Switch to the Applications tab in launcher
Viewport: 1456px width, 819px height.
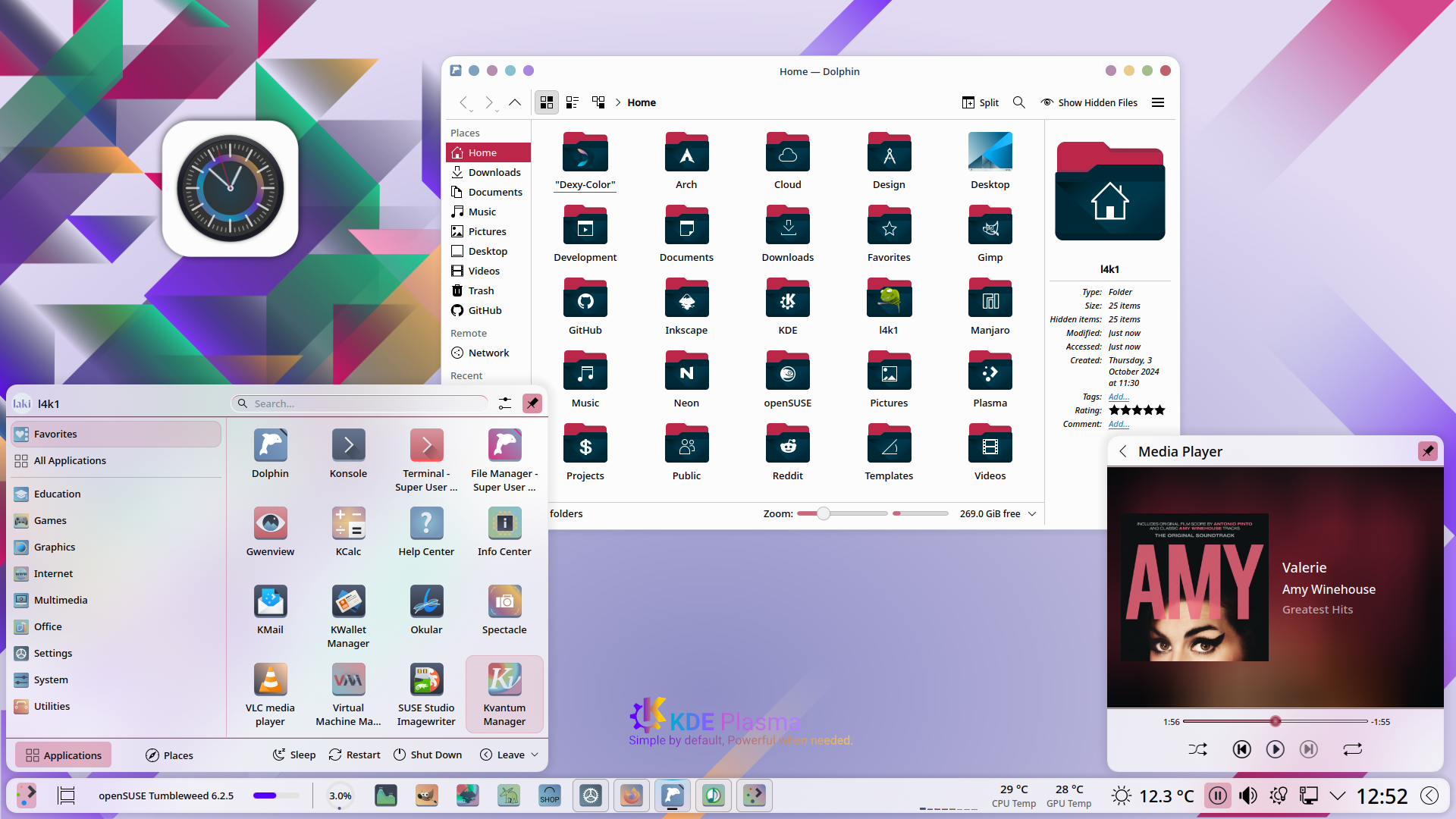pyautogui.click(x=64, y=755)
